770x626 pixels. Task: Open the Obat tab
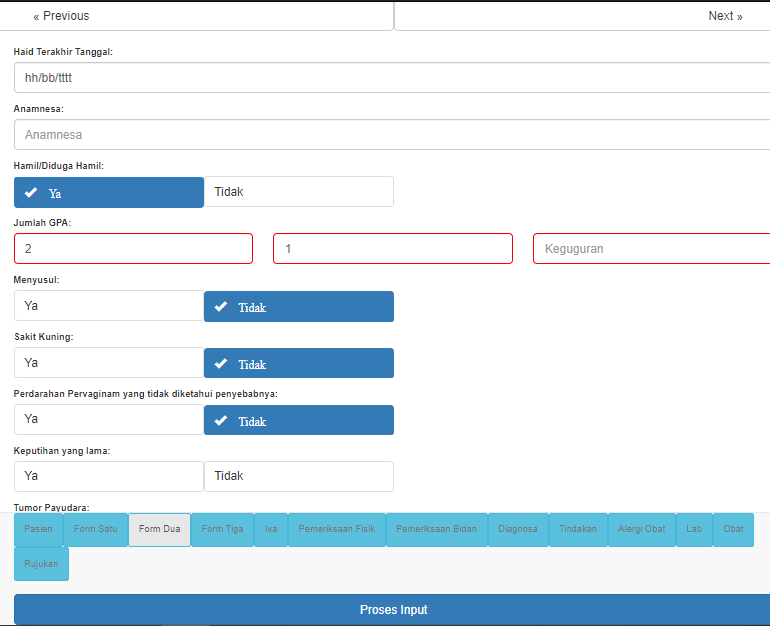tap(733, 529)
